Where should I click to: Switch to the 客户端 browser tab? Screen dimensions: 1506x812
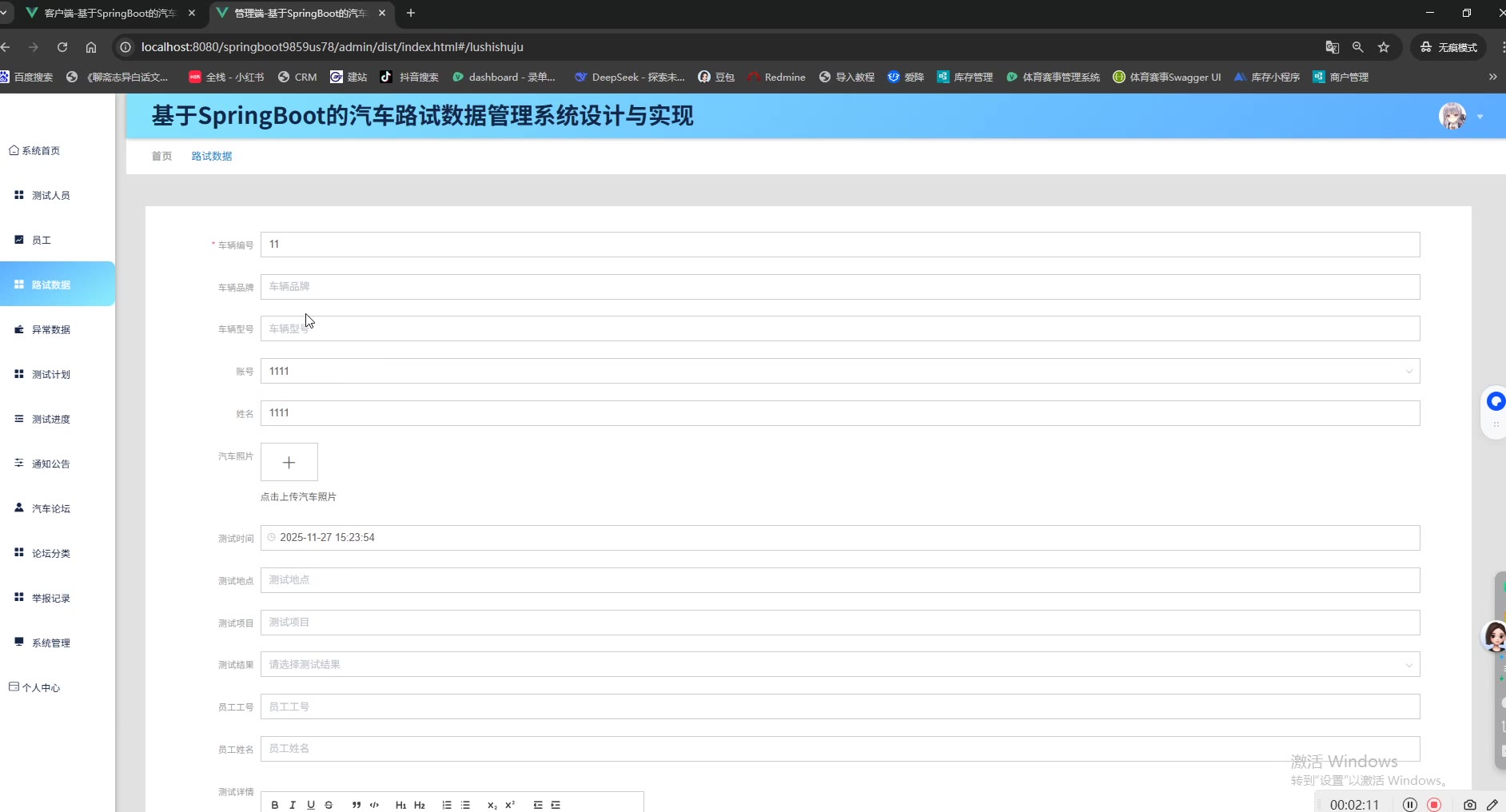click(x=110, y=13)
